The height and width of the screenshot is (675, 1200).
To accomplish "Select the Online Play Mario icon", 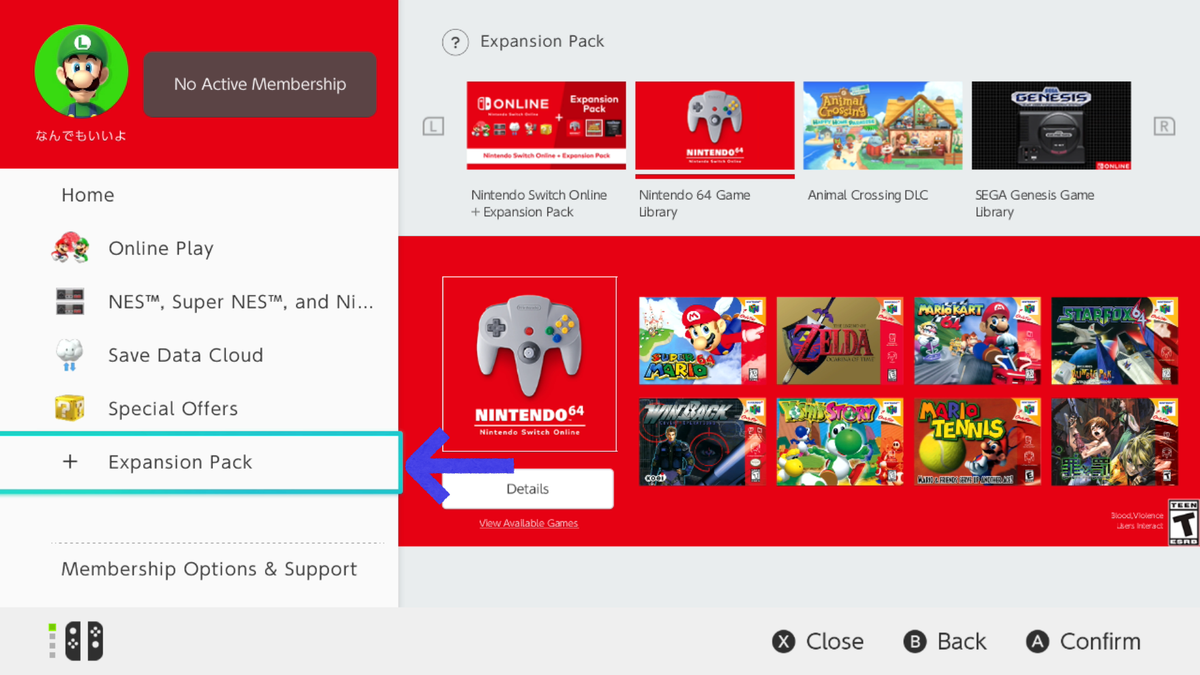I will coord(70,248).
